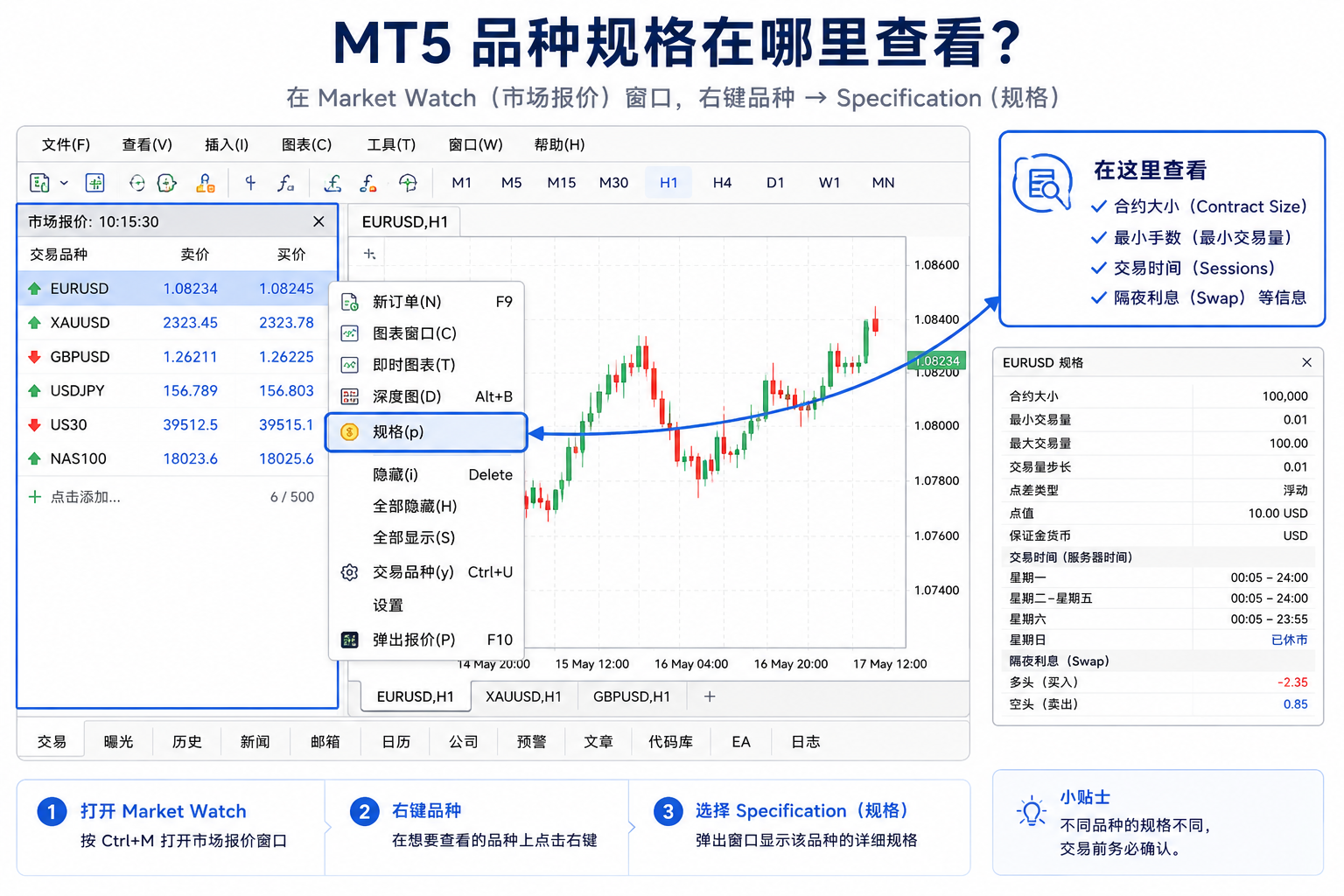This screenshot has width=1344, height=896.
Task: Click the EURUSD green up-arrow icon
Action: pyautogui.click(x=34, y=289)
